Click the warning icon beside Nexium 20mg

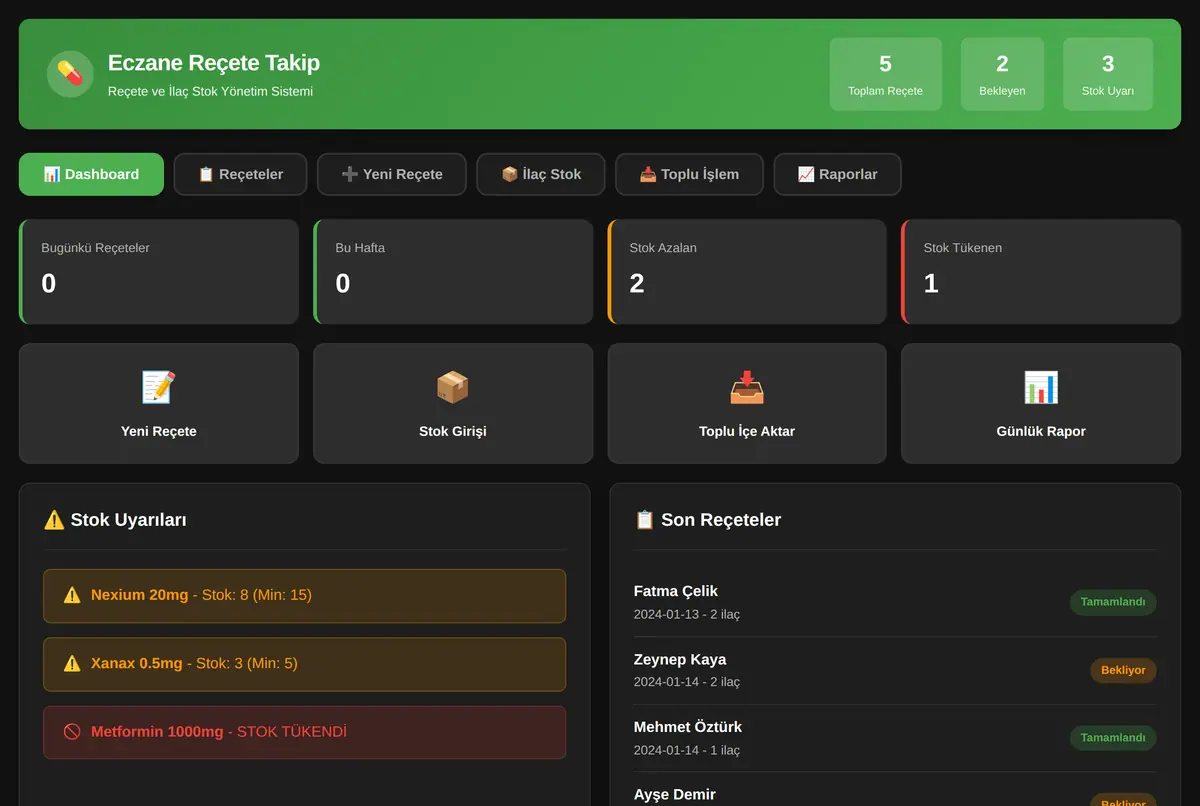click(72, 595)
